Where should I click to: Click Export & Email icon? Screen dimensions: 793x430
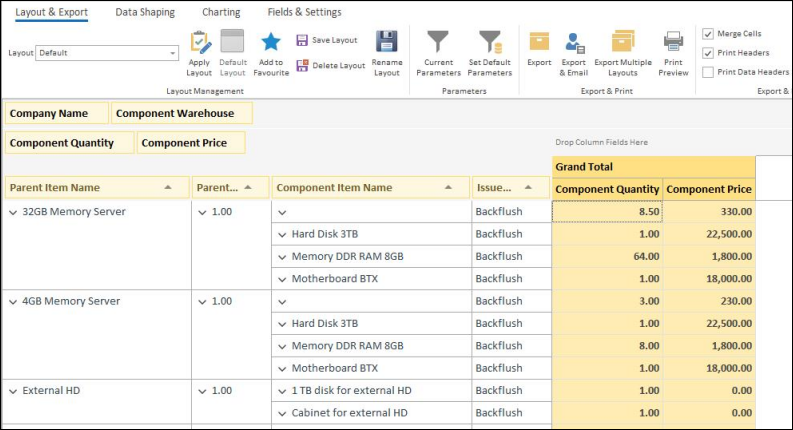tap(574, 43)
